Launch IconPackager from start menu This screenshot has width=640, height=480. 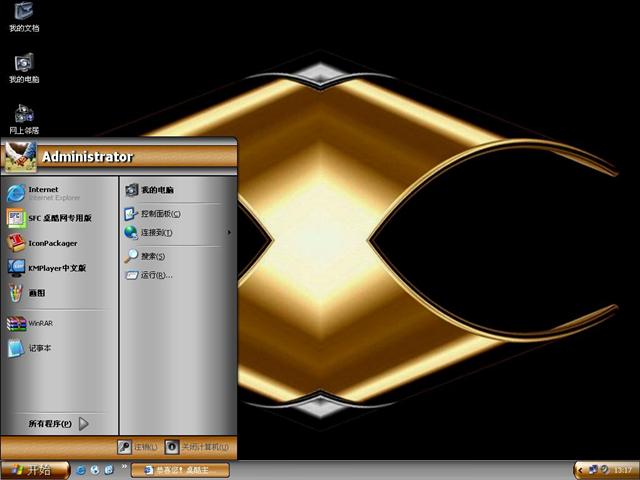point(59,243)
